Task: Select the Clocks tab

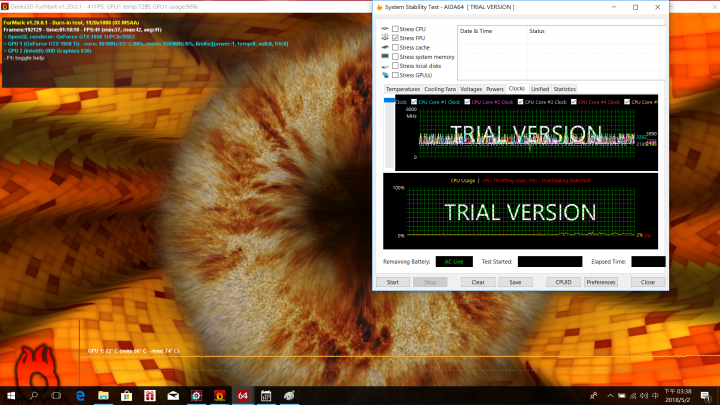Action: click(517, 89)
